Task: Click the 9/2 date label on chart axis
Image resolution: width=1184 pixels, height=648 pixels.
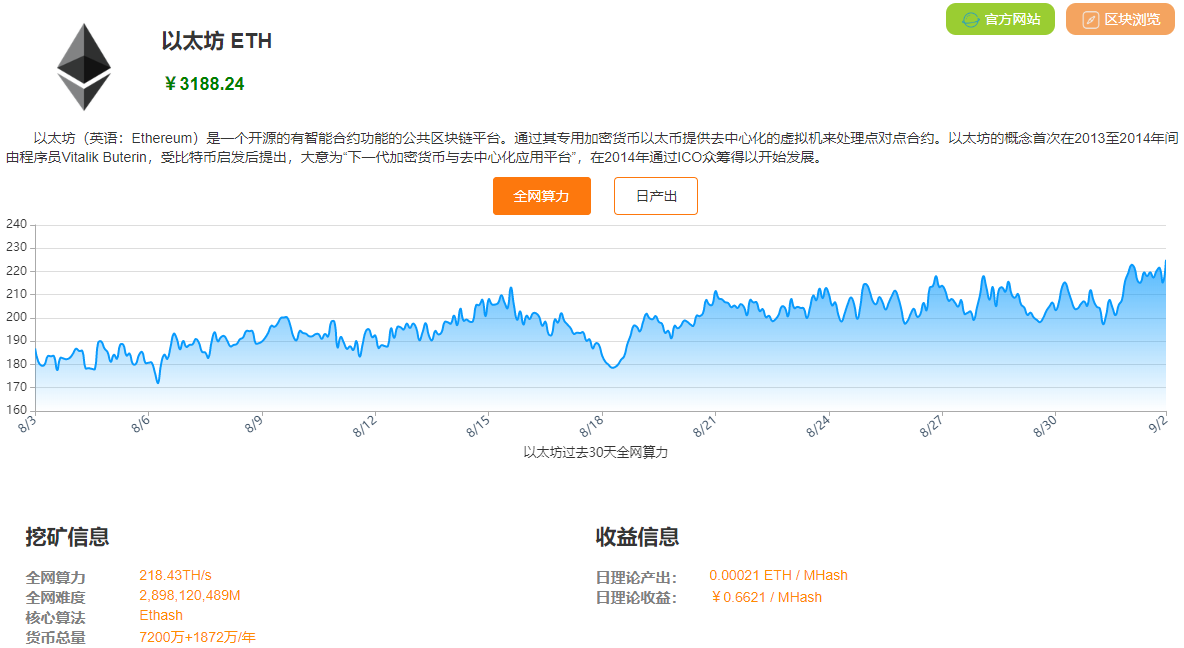Action: click(1158, 424)
